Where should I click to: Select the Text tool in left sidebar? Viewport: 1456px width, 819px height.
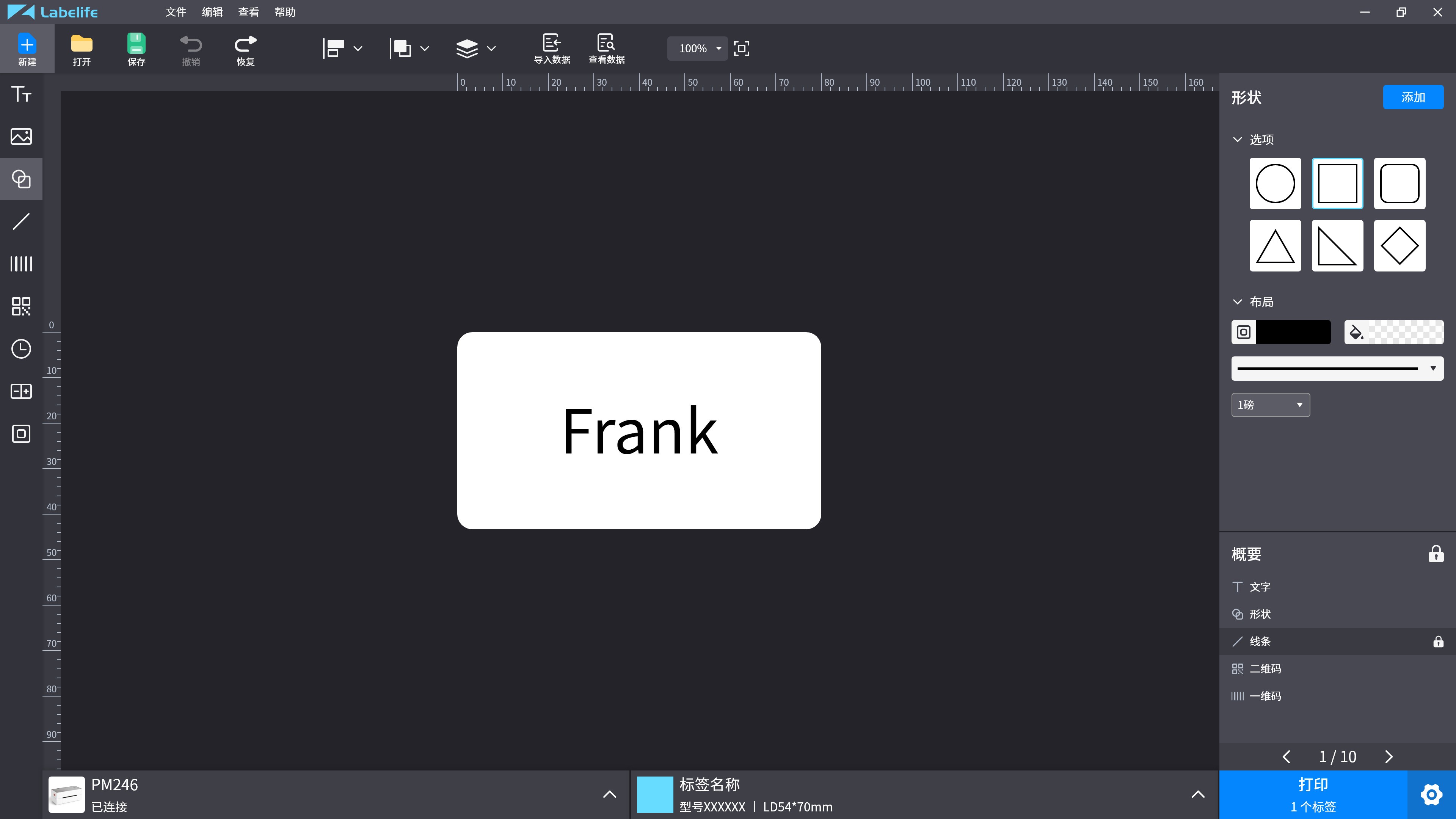[x=21, y=94]
